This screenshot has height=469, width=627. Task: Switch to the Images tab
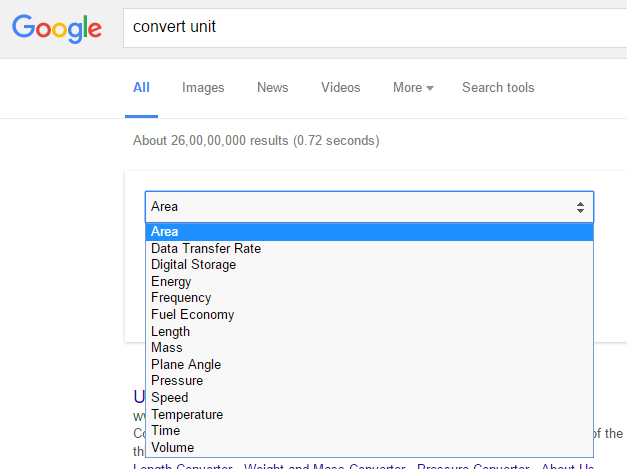coord(203,88)
